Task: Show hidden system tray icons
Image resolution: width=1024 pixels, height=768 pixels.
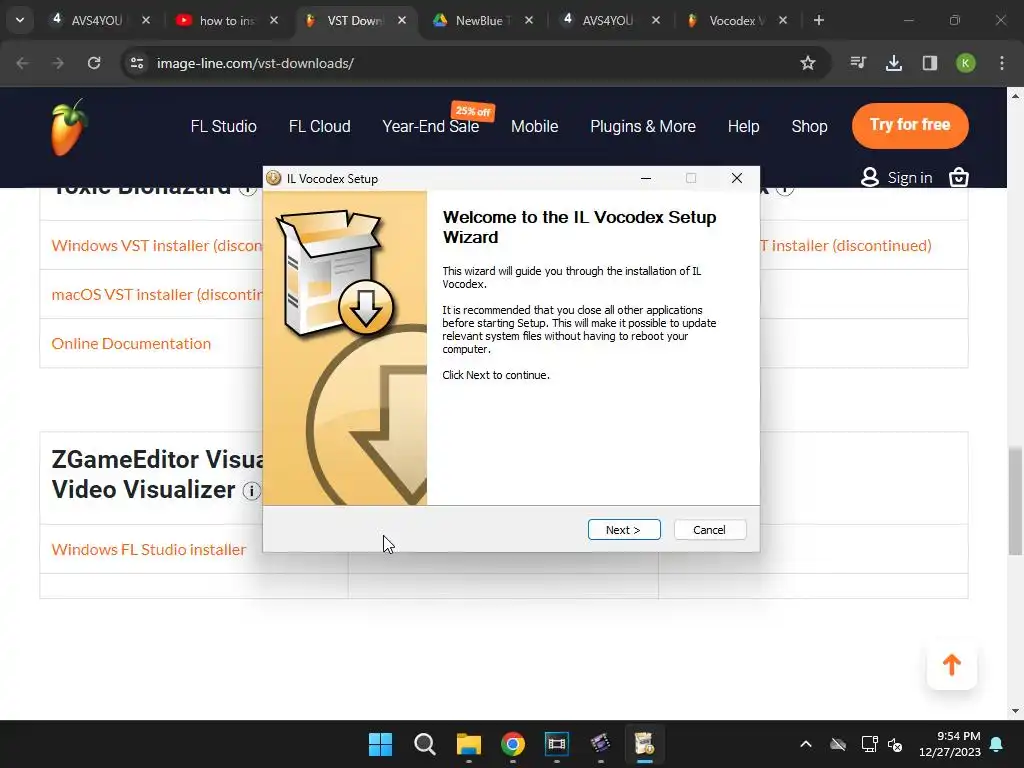Action: tap(806, 744)
